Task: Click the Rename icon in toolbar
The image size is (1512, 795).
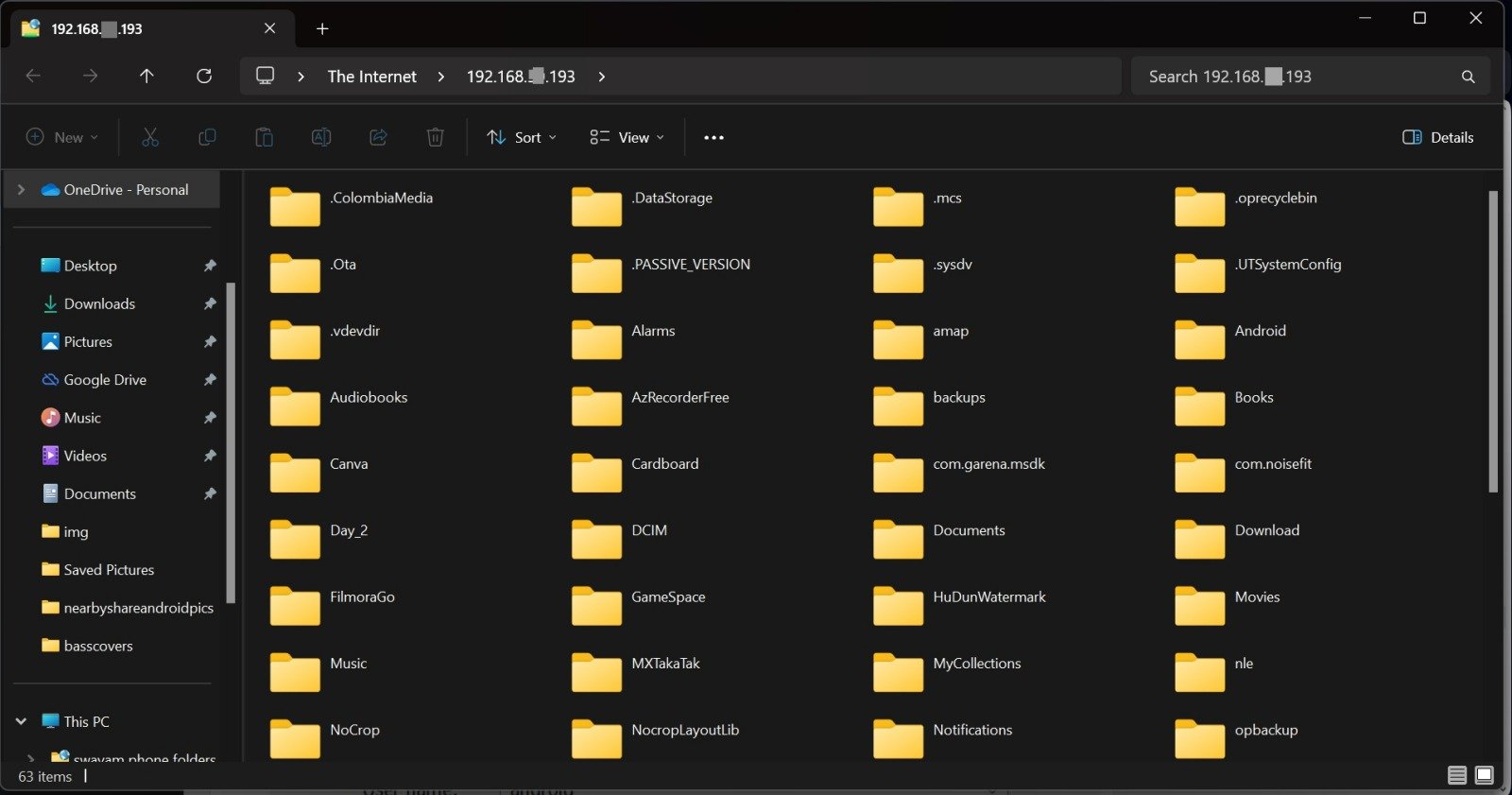Action: pyautogui.click(x=321, y=137)
